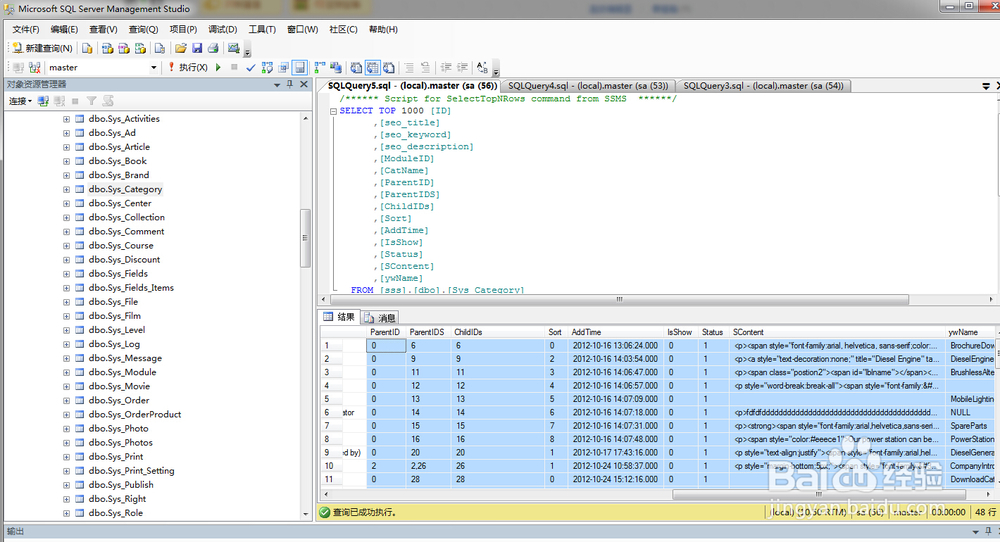Image resolution: width=1000 pixels, height=542 pixels.
Task: Open Analysis Services XMLA query icon
Action: (140, 48)
